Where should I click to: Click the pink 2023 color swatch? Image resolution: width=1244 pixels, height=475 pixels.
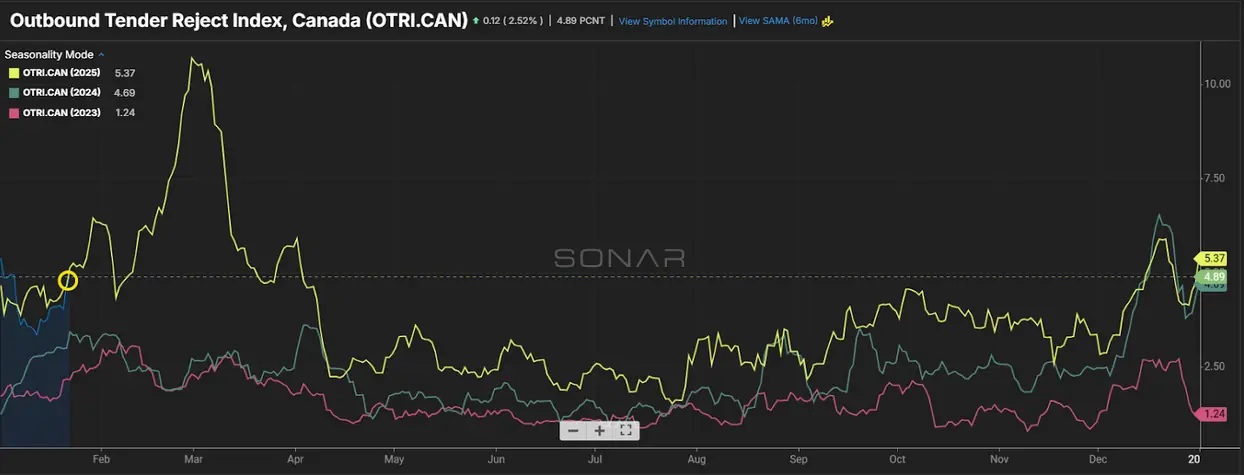click(12, 113)
